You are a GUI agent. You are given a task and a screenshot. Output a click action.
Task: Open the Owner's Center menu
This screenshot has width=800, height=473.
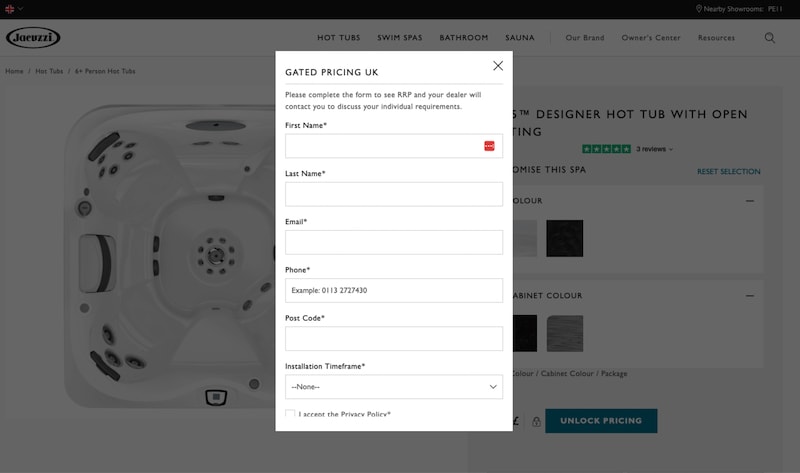[x=651, y=38]
